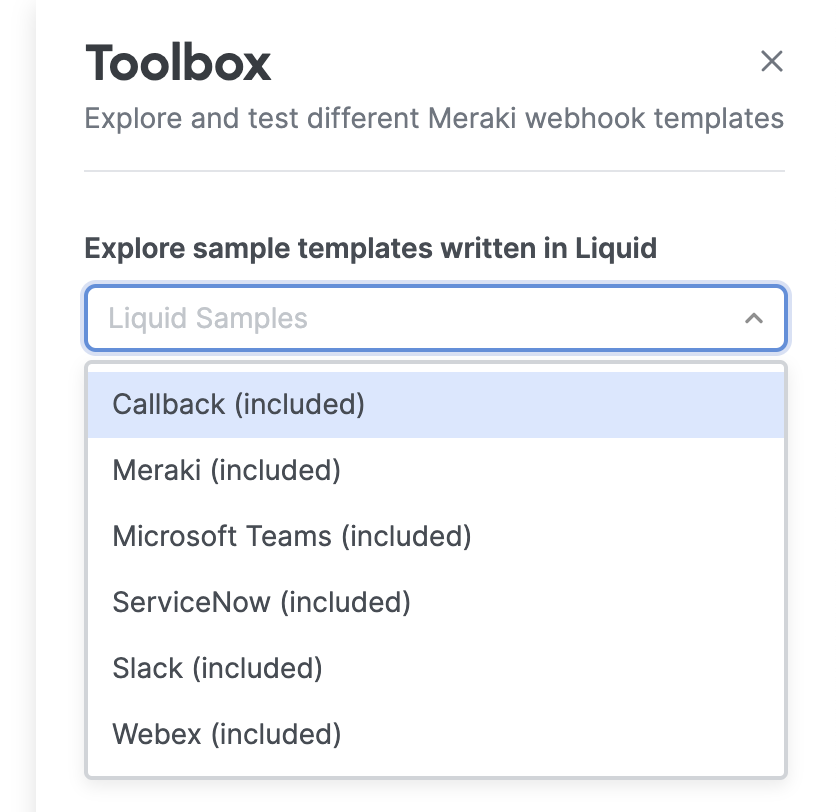Image resolution: width=836 pixels, height=812 pixels.
Task: Choose the Slack (included) sample
Action: click(x=436, y=668)
